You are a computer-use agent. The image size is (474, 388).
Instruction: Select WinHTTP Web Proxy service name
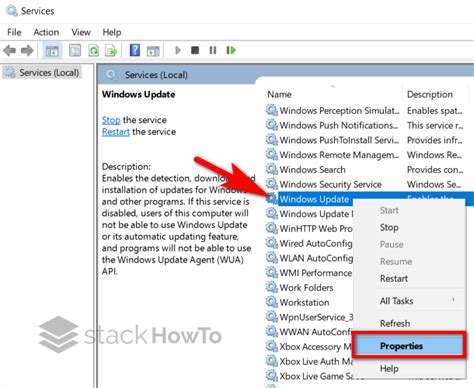316,228
